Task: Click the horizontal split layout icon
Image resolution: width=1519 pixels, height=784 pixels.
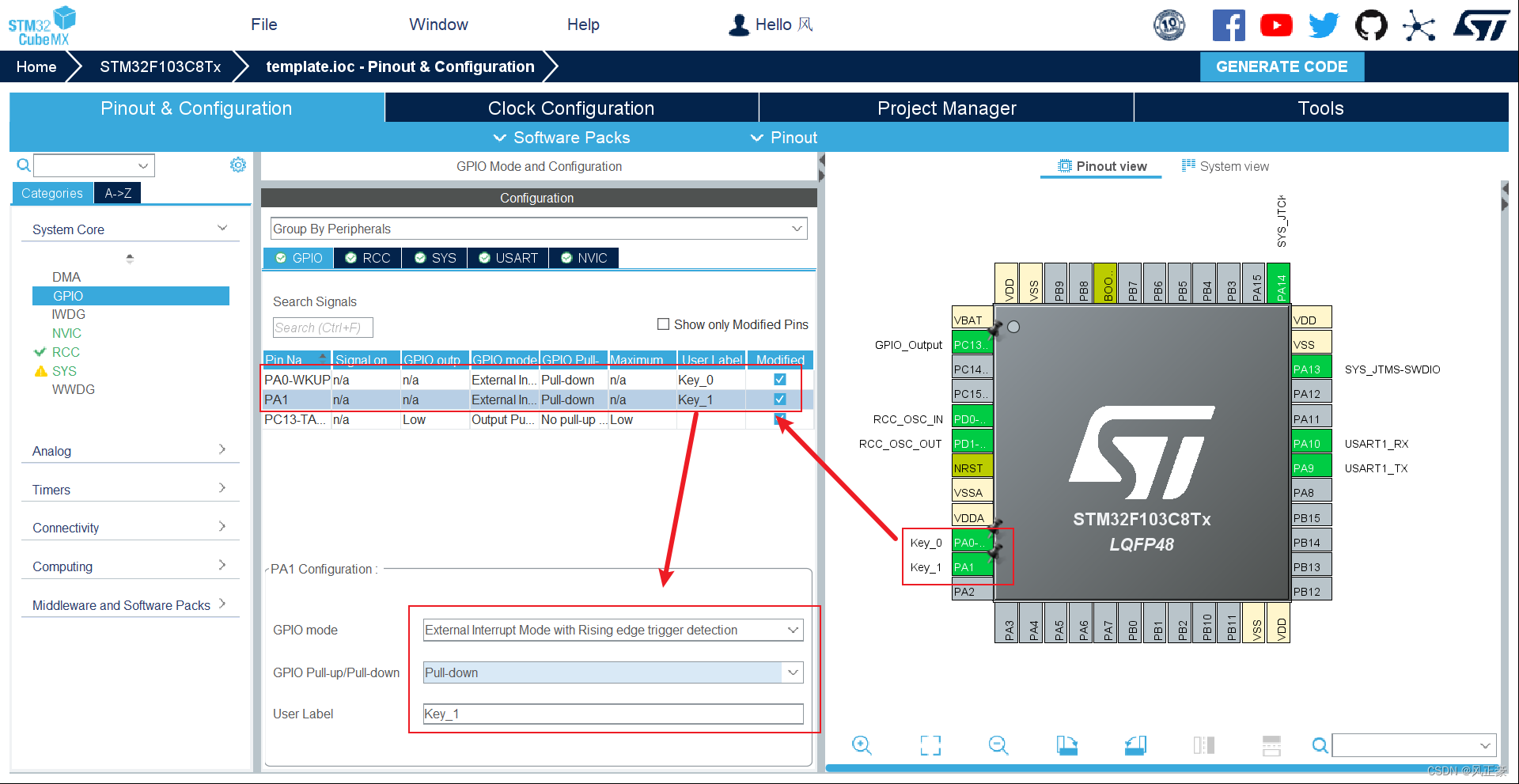Action: click(x=1271, y=745)
